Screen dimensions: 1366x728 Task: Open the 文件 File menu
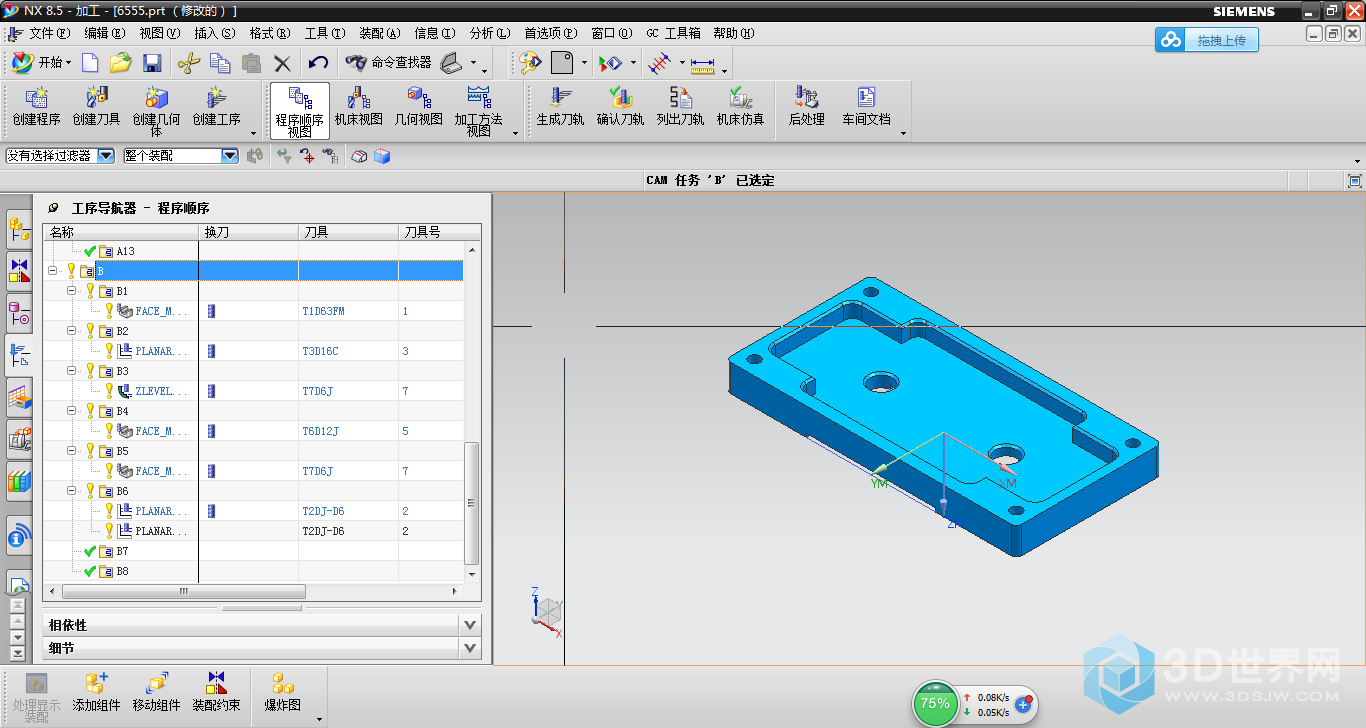50,33
